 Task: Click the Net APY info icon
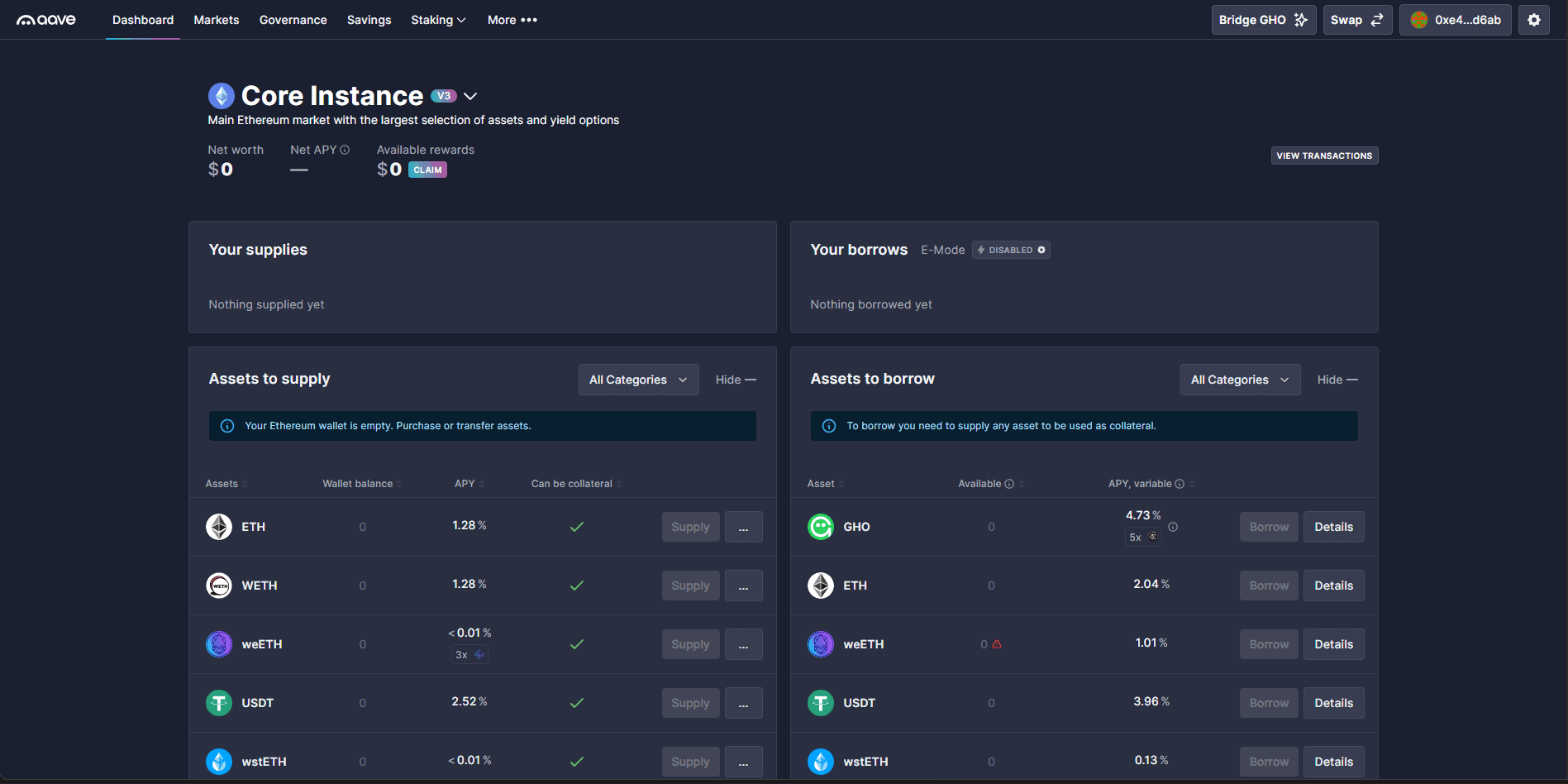[x=345, y=150]
